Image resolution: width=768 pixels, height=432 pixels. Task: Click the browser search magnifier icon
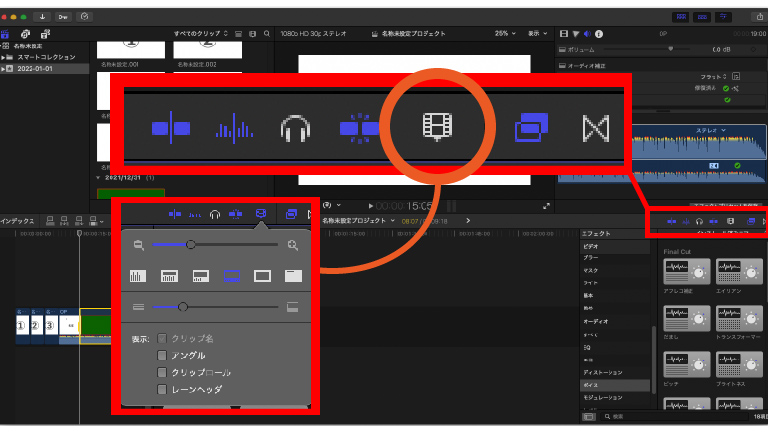267,34
